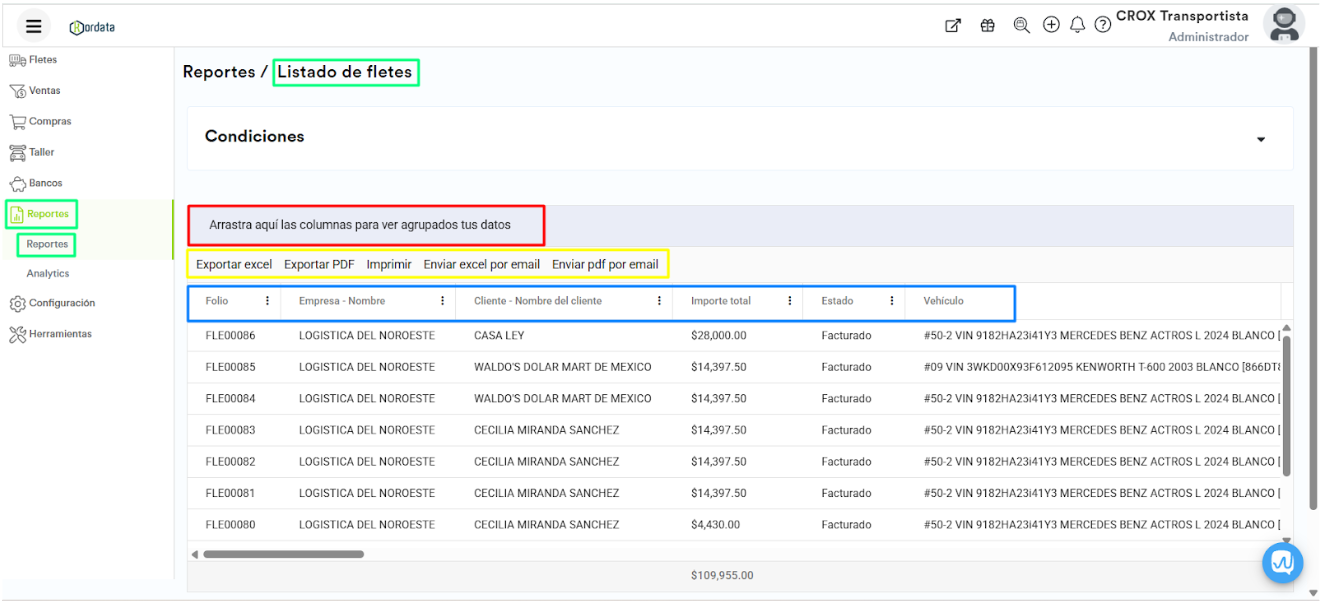Click the table horizontal scrollbar

coord(283,554)
